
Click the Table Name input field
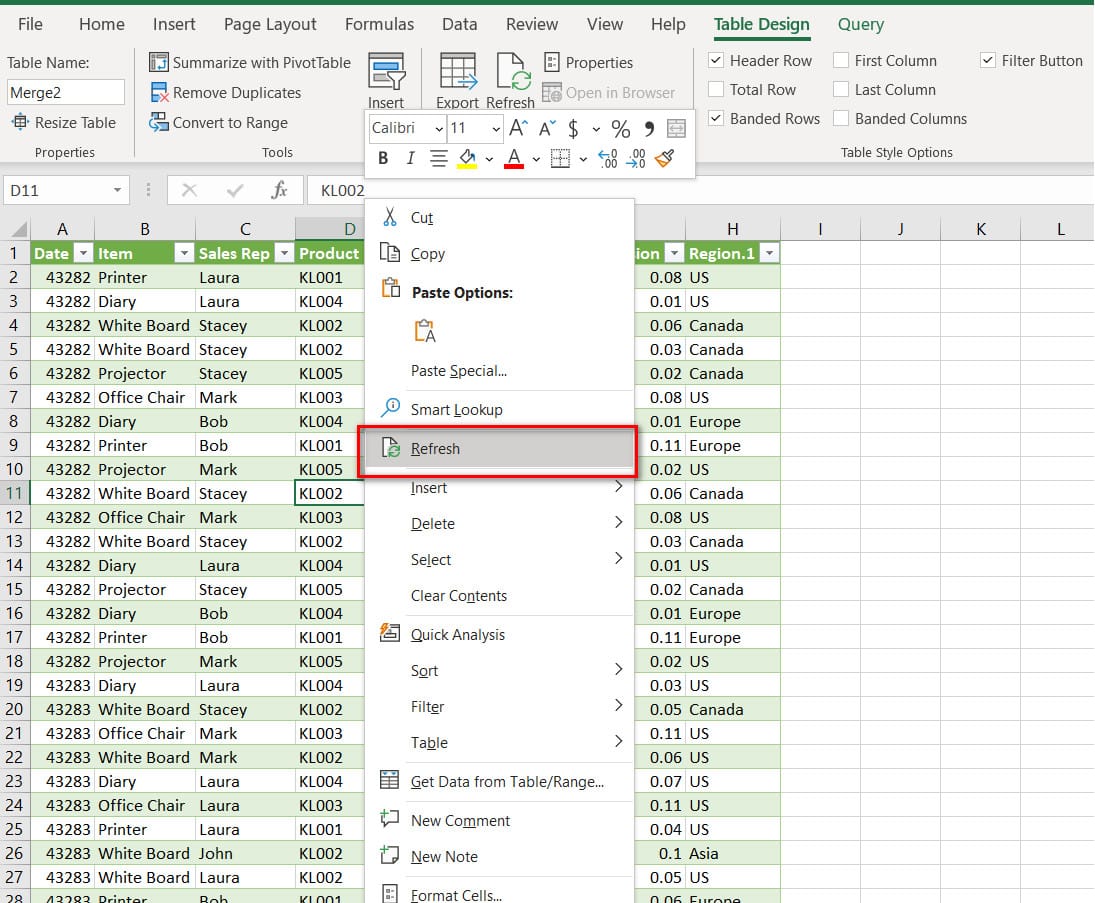click(65, 93)
